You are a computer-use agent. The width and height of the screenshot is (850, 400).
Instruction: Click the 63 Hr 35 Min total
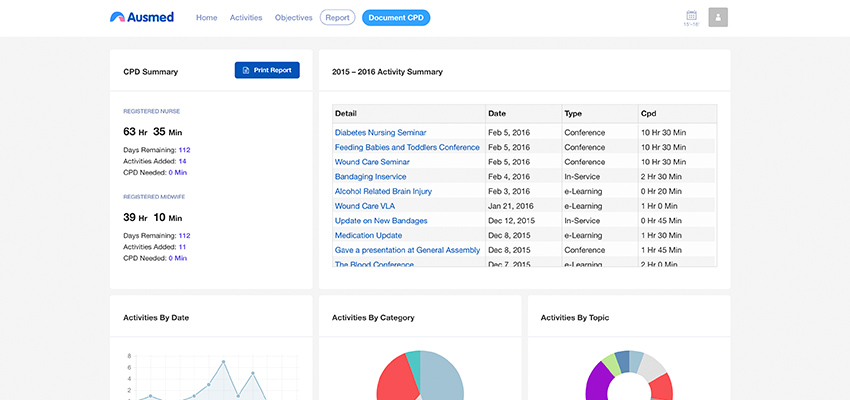(153, 132)
